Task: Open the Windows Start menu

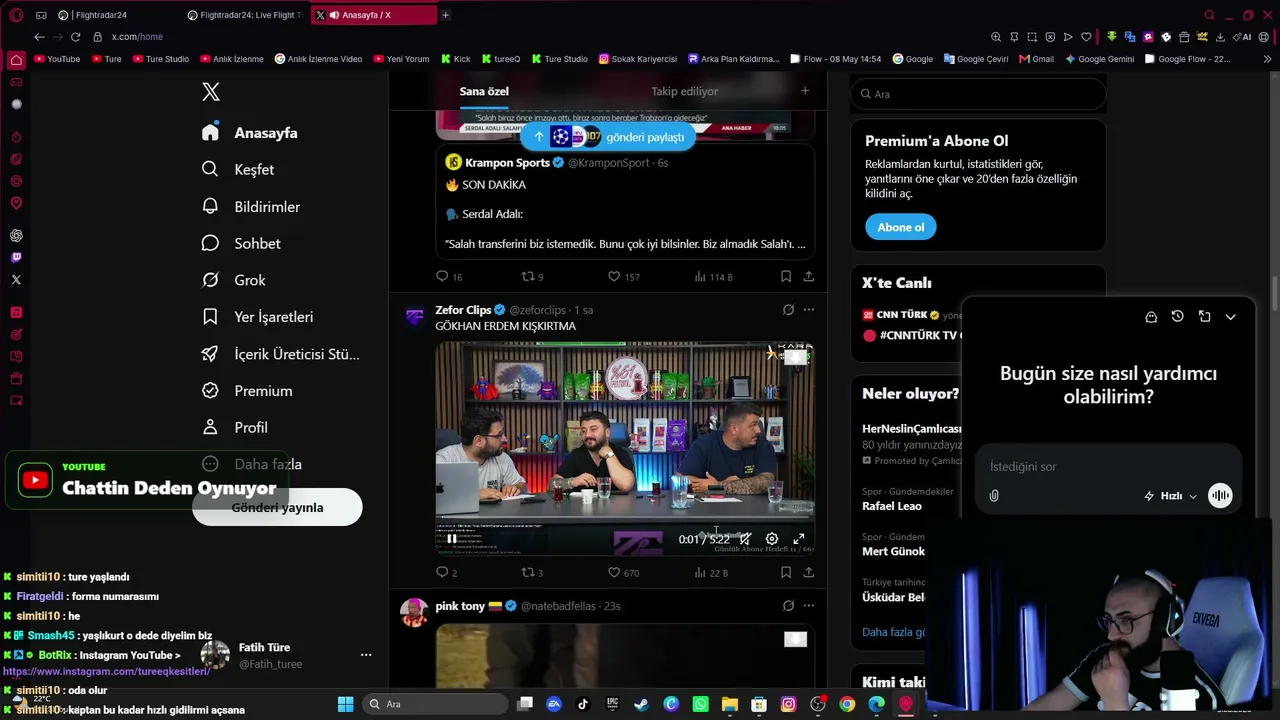Action: pyautogui.click(x=345, y=704)
